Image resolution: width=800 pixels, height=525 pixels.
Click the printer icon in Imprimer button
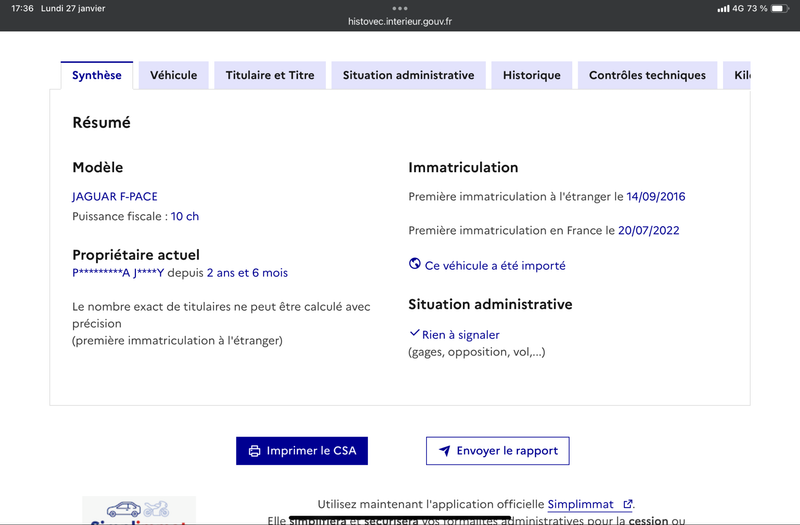pyautogui.click(x=254, y=451)
